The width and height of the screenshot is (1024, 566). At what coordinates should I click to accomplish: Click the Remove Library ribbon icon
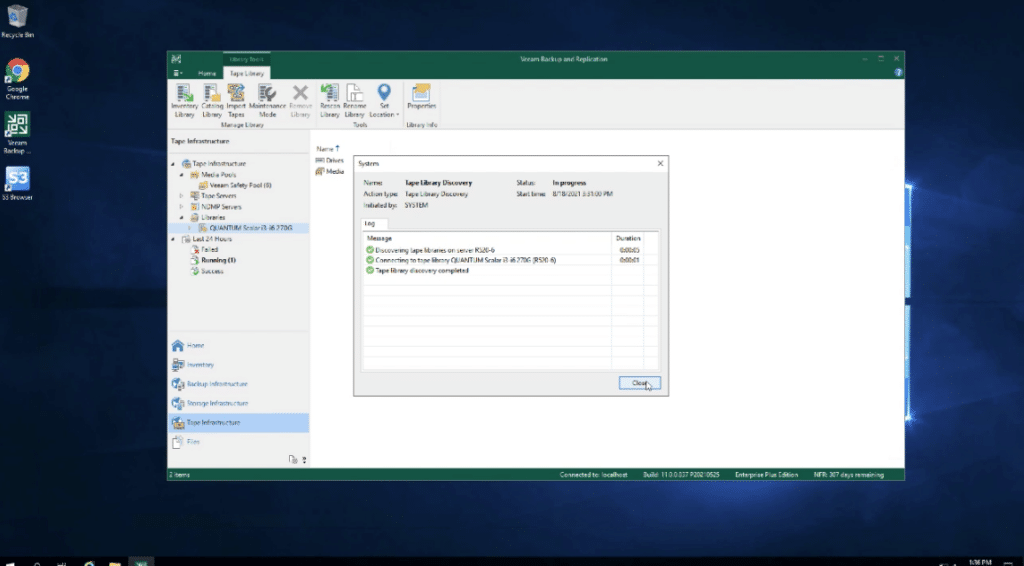300,101
